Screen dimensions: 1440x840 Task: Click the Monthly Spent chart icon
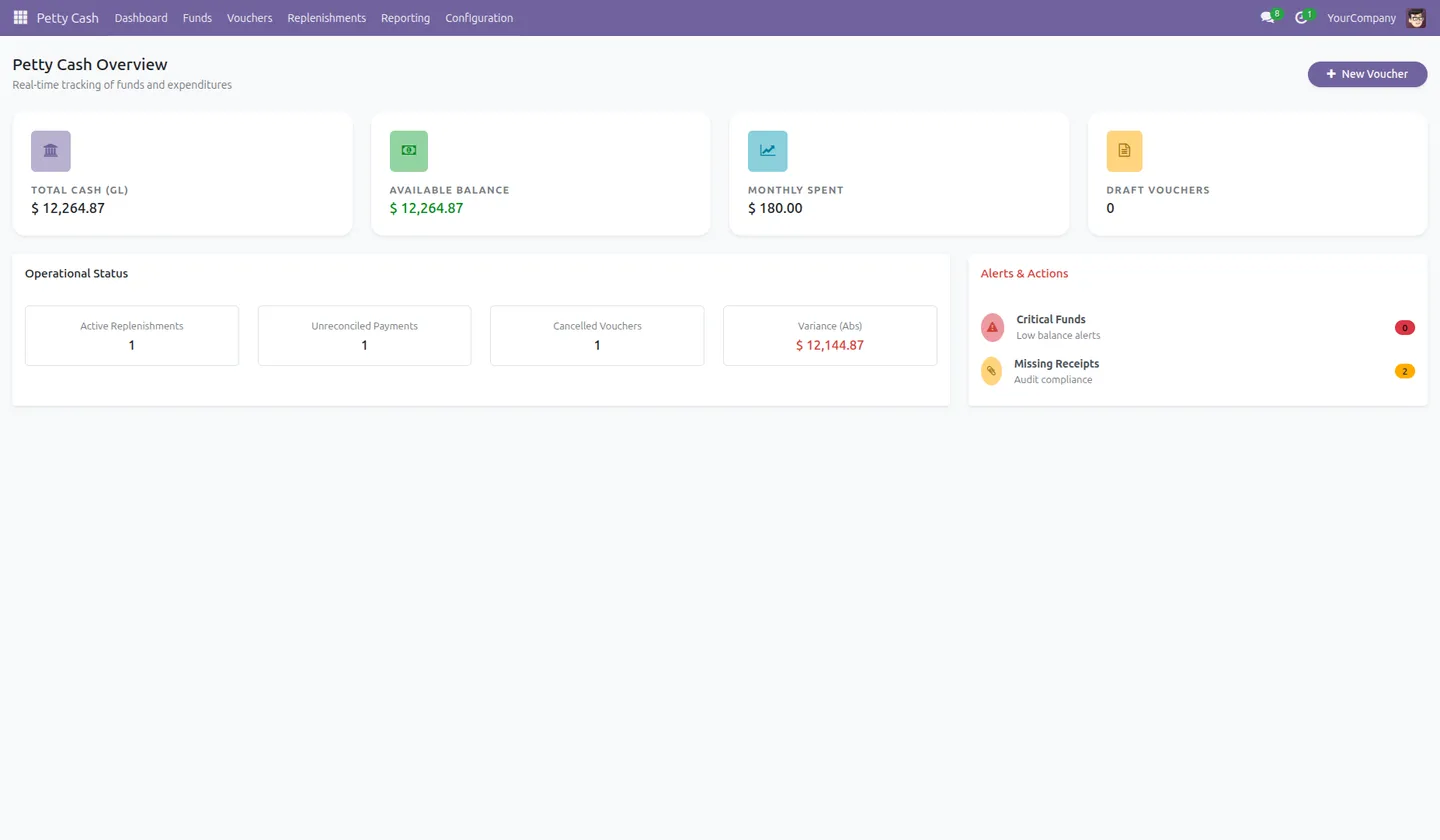[768, 151]
